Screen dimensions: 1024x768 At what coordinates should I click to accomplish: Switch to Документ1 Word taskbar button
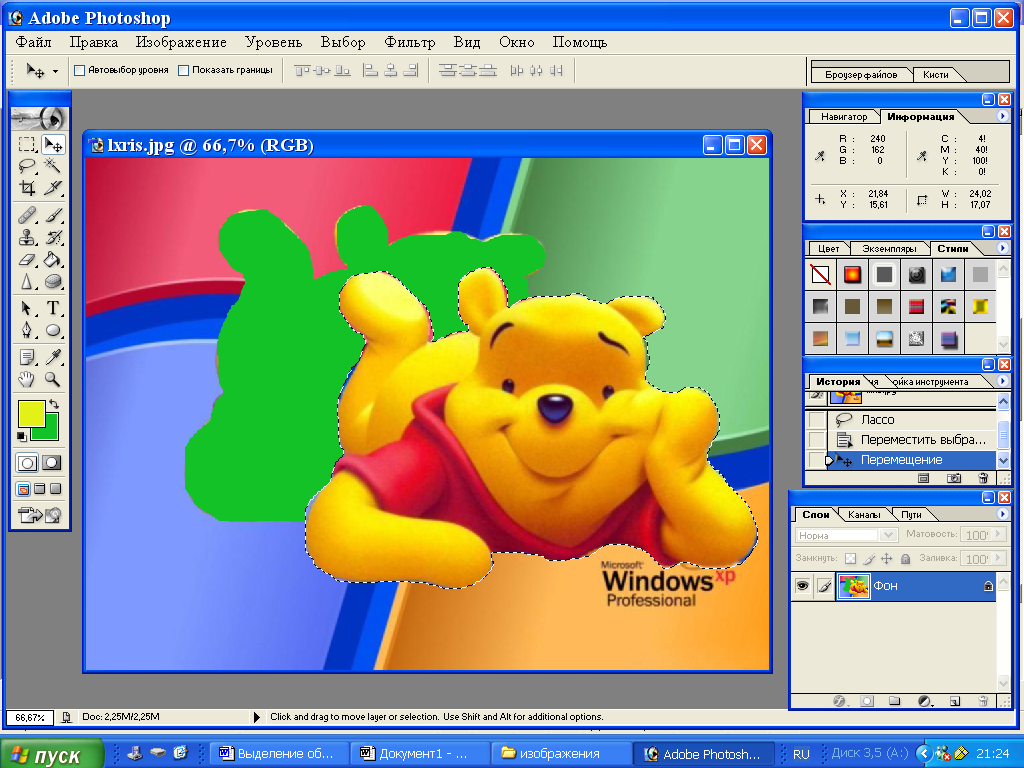click(419, 754)
